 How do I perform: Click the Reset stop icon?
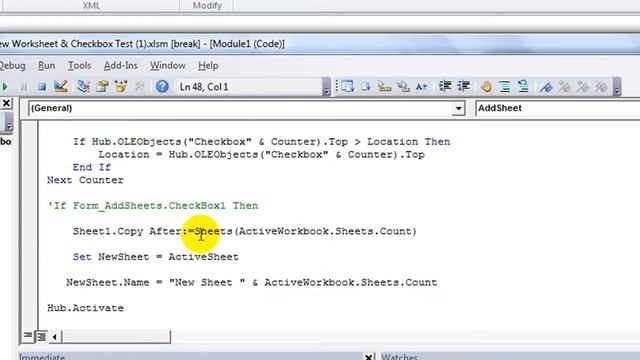point(42,87)
